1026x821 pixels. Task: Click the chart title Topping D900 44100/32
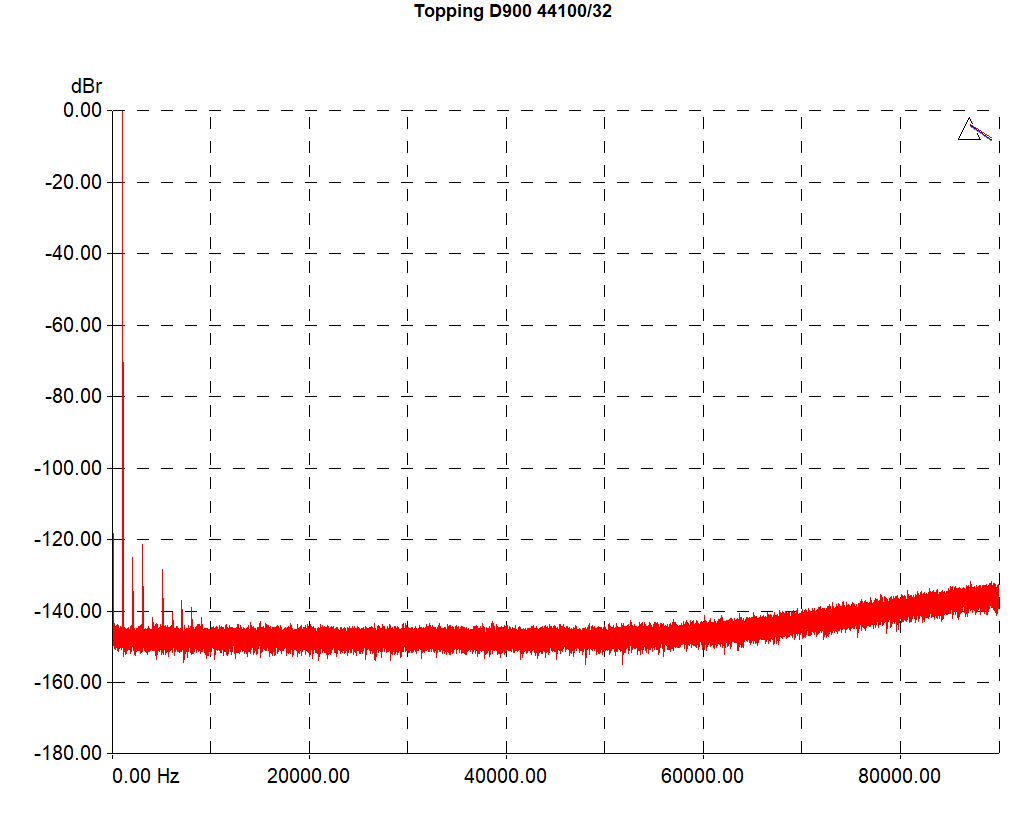(x=512, y=12)
